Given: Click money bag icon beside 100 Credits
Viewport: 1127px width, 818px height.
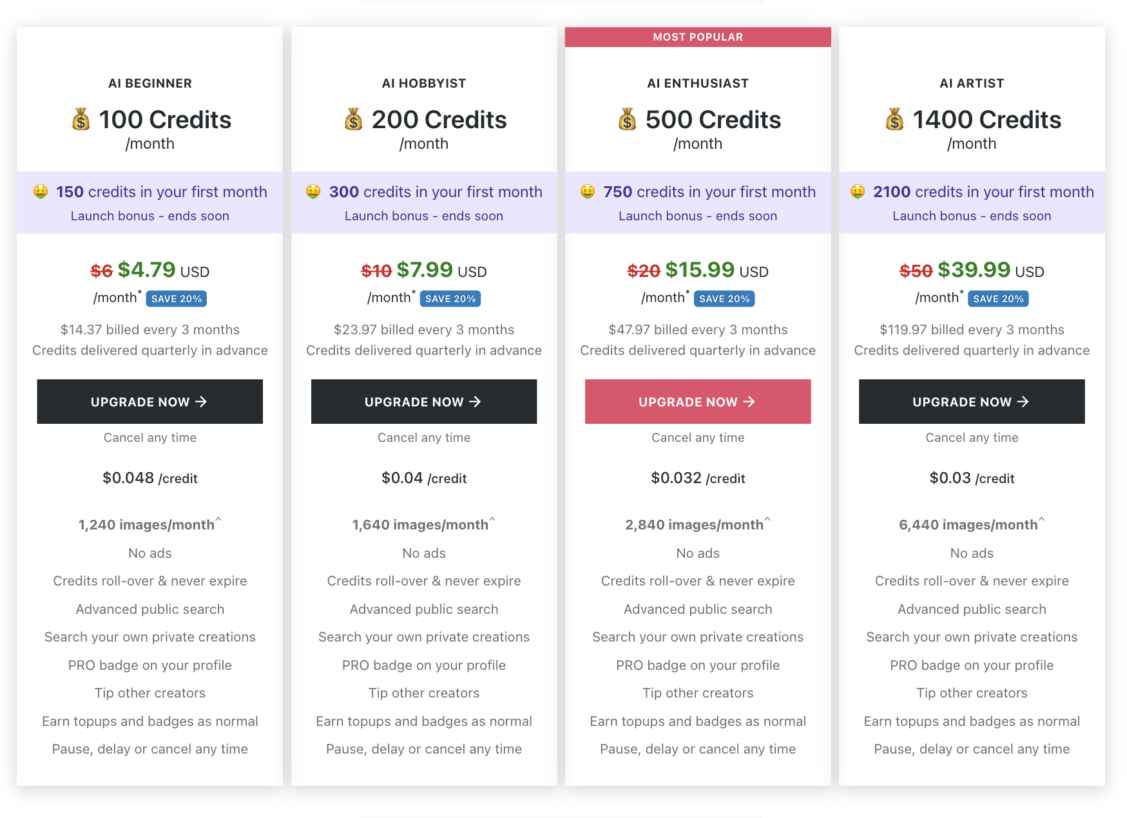Looking at the screenshot, I should click(x=80, y=119).
